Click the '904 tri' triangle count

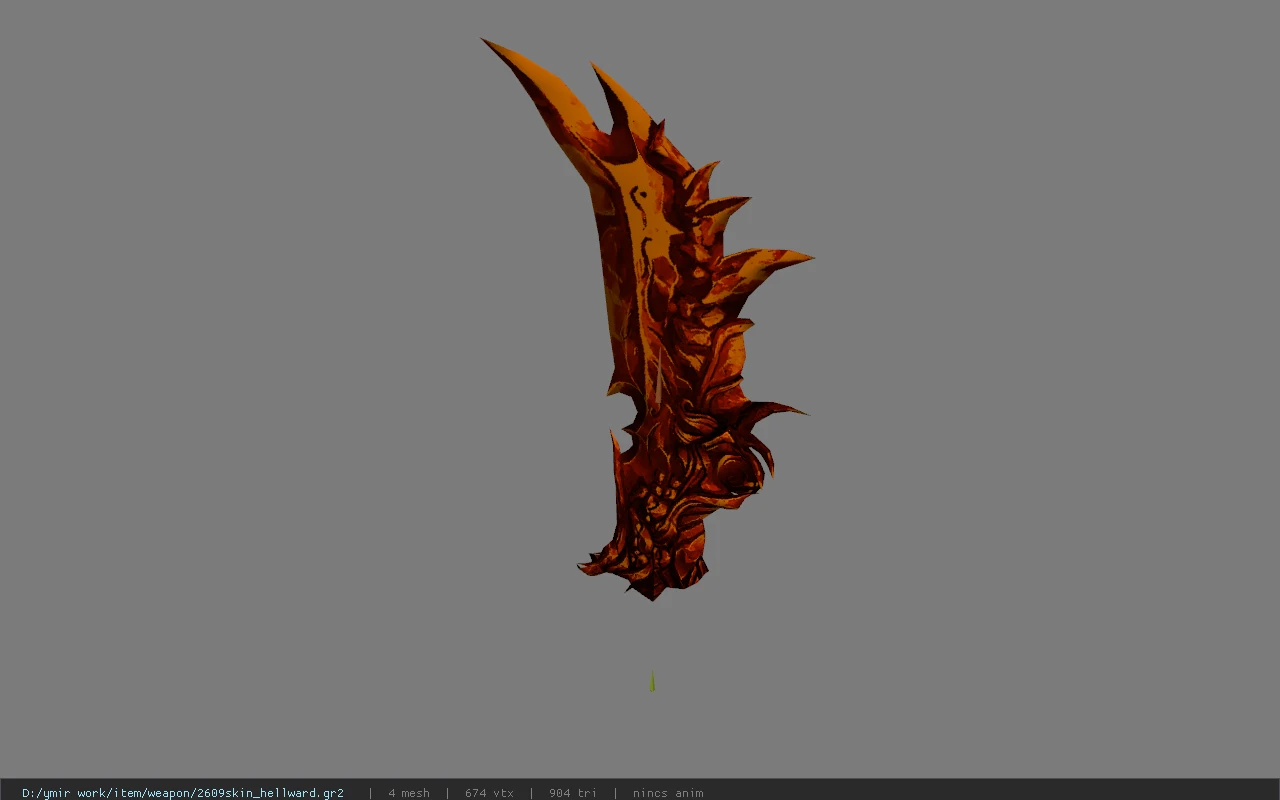[x=573, y=793]
